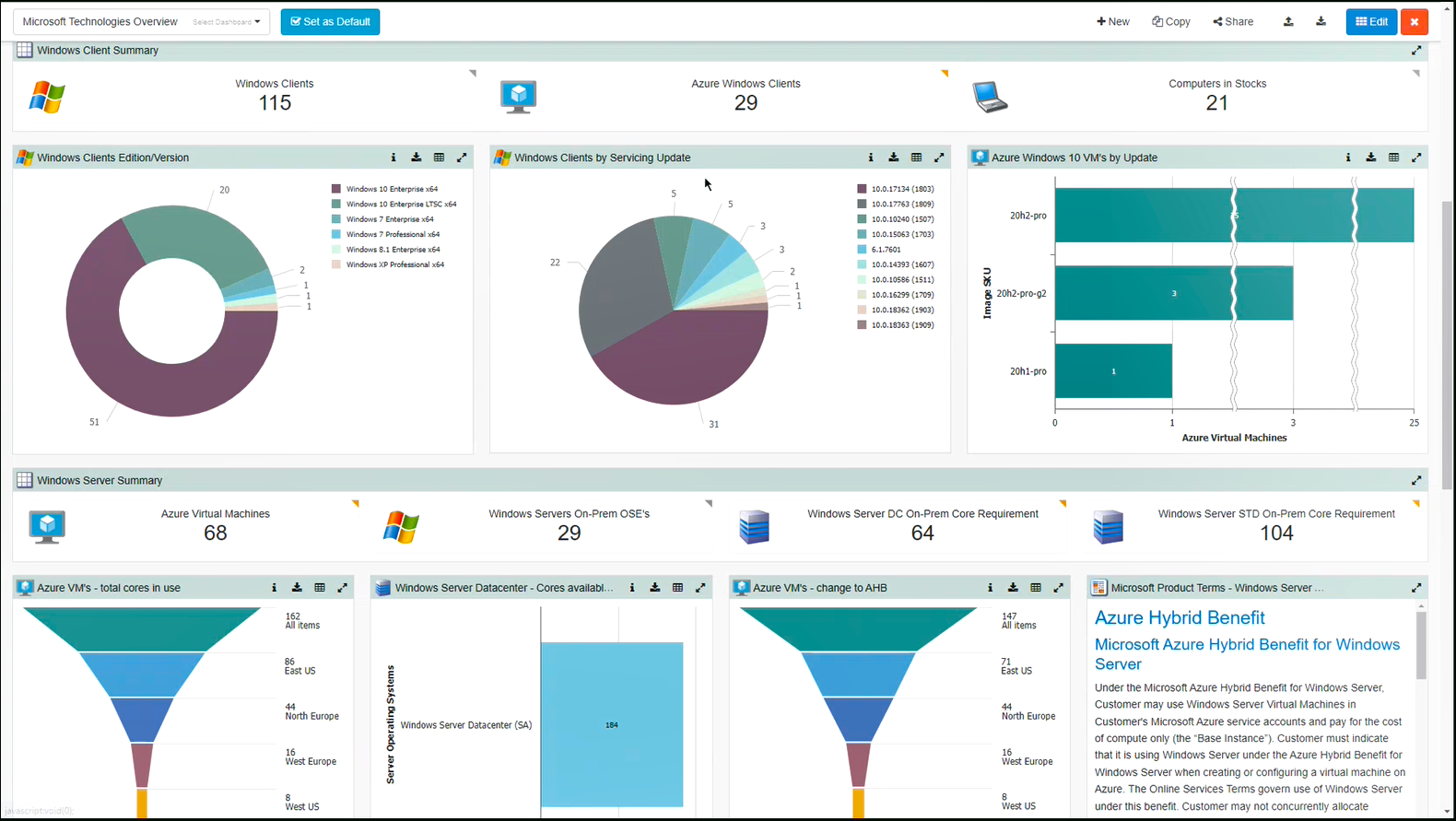This screenshot has height=821, width=1456.
Task: Show info for Azure Windows 10 VM's by Update
Action: click(1348, 158)
